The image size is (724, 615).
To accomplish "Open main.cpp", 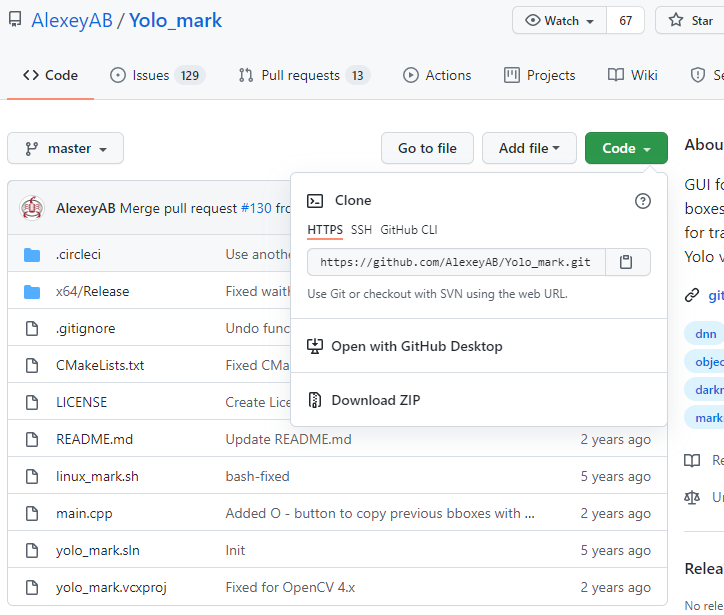I will (84, 513).
